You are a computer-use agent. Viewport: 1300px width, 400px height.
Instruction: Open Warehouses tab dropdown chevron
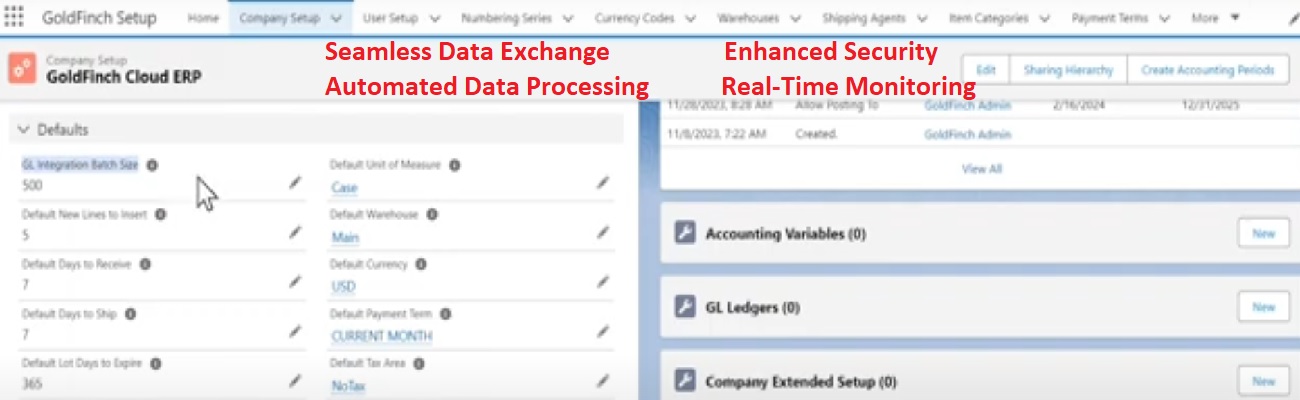(x=797, y=18)
